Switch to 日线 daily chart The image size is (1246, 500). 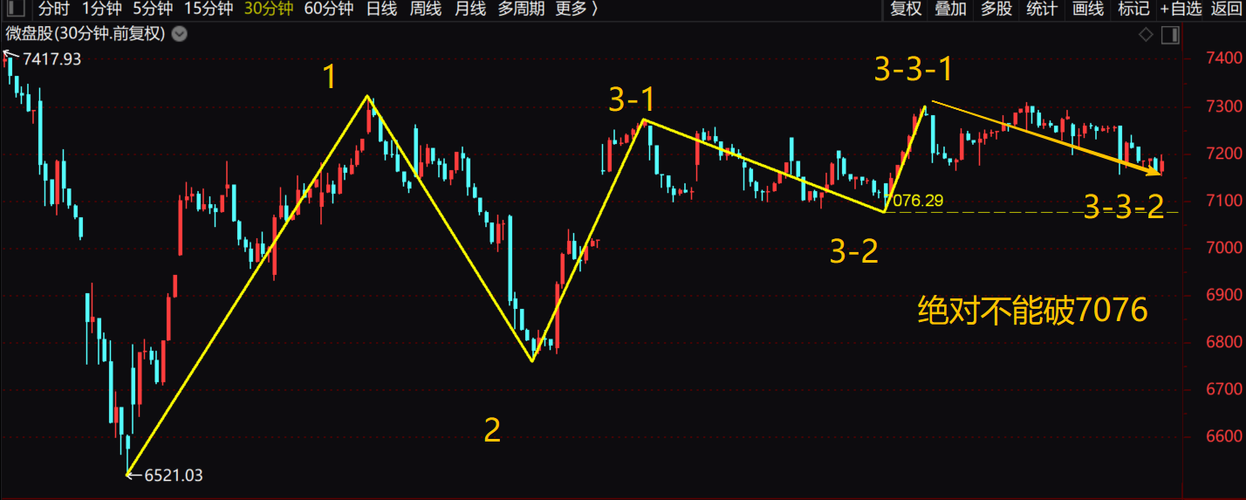381,9
